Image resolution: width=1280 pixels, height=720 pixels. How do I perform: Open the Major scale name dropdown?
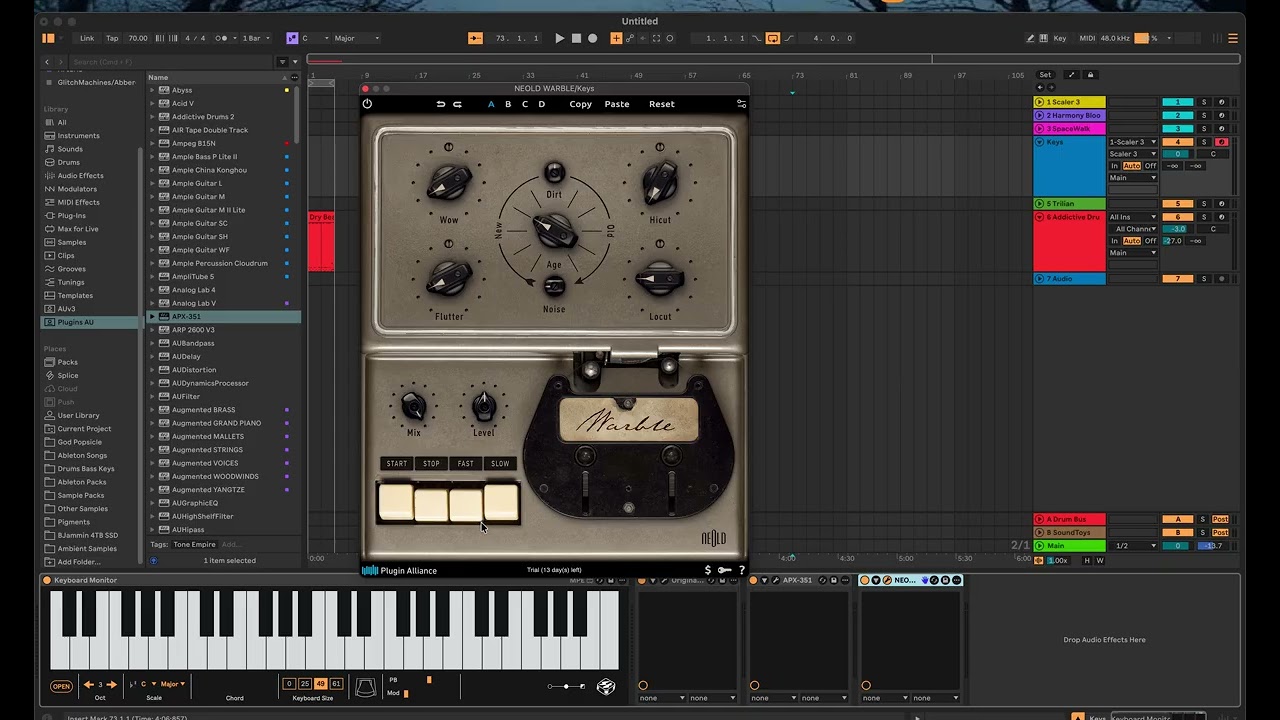[x=357, y=38]
